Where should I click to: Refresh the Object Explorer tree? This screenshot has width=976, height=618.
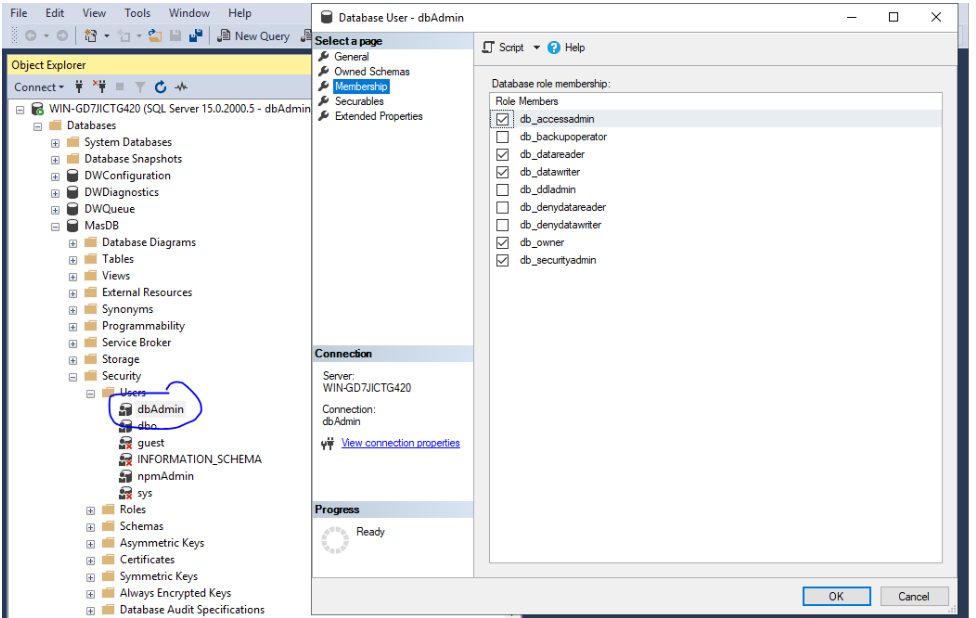(x=161, y=87)
